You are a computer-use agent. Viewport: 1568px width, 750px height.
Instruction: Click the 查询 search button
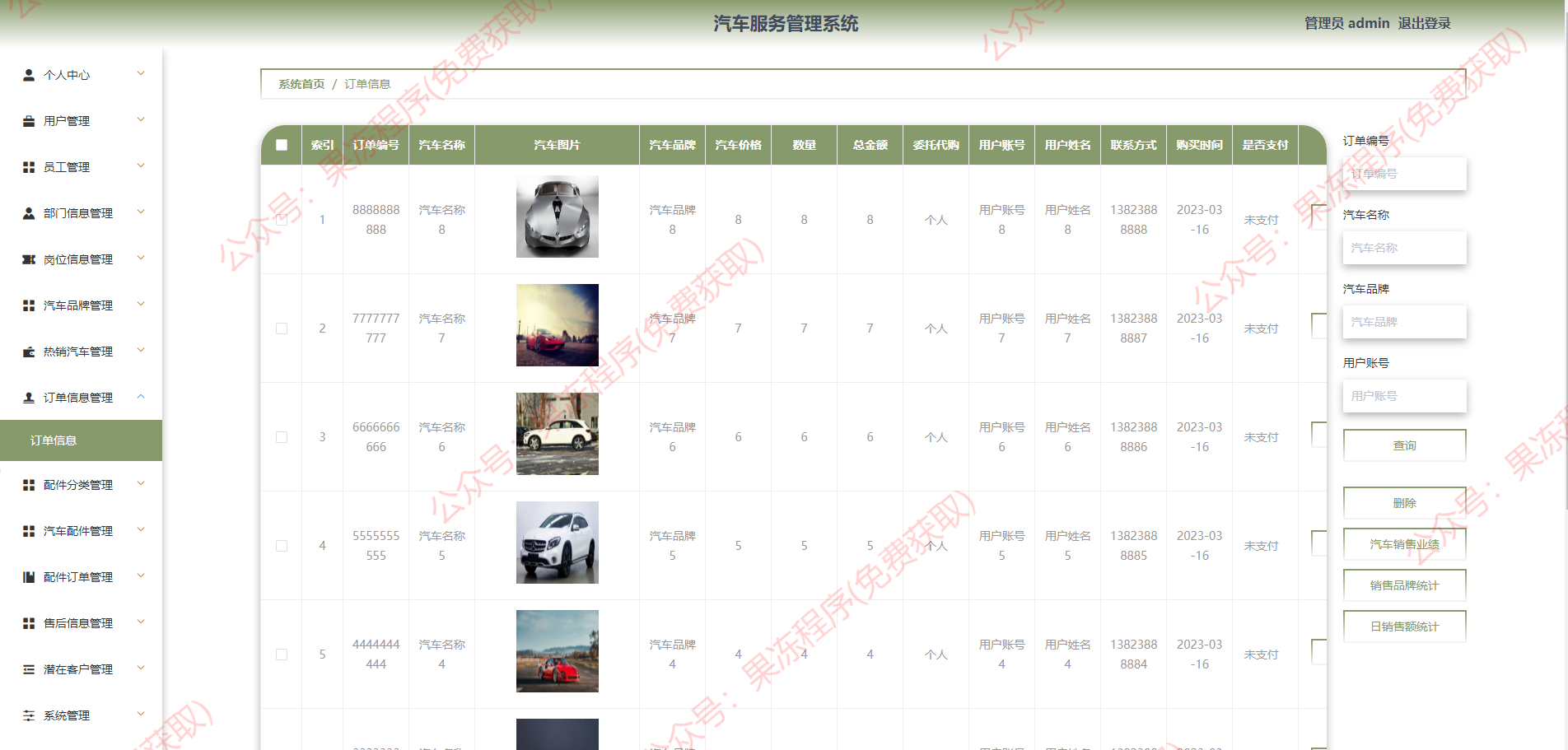pyautogui.click(x=1405, y=445)
